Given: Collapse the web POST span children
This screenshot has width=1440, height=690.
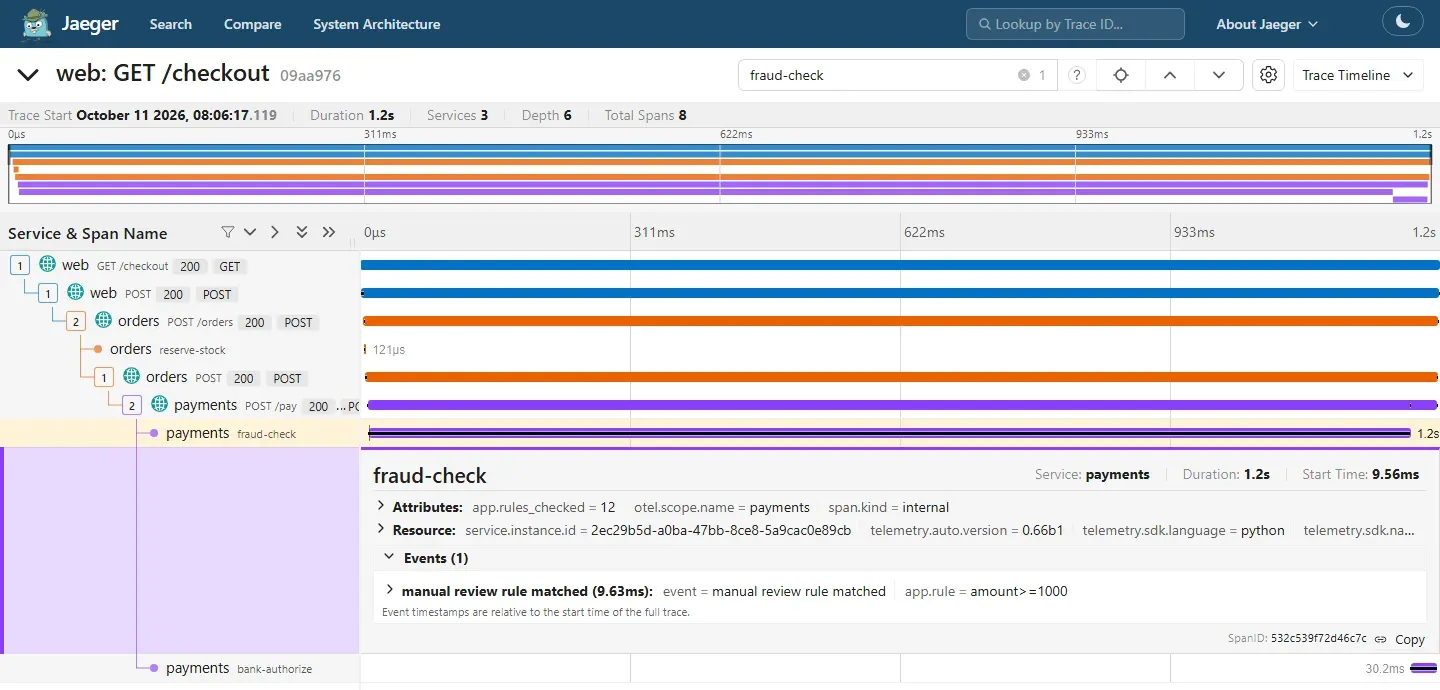Looking at the screenshot, I should (x=48, y=293).
